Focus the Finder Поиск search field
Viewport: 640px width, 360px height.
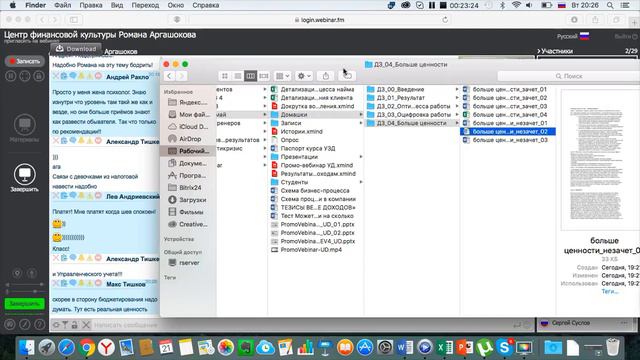pos(569,76)
